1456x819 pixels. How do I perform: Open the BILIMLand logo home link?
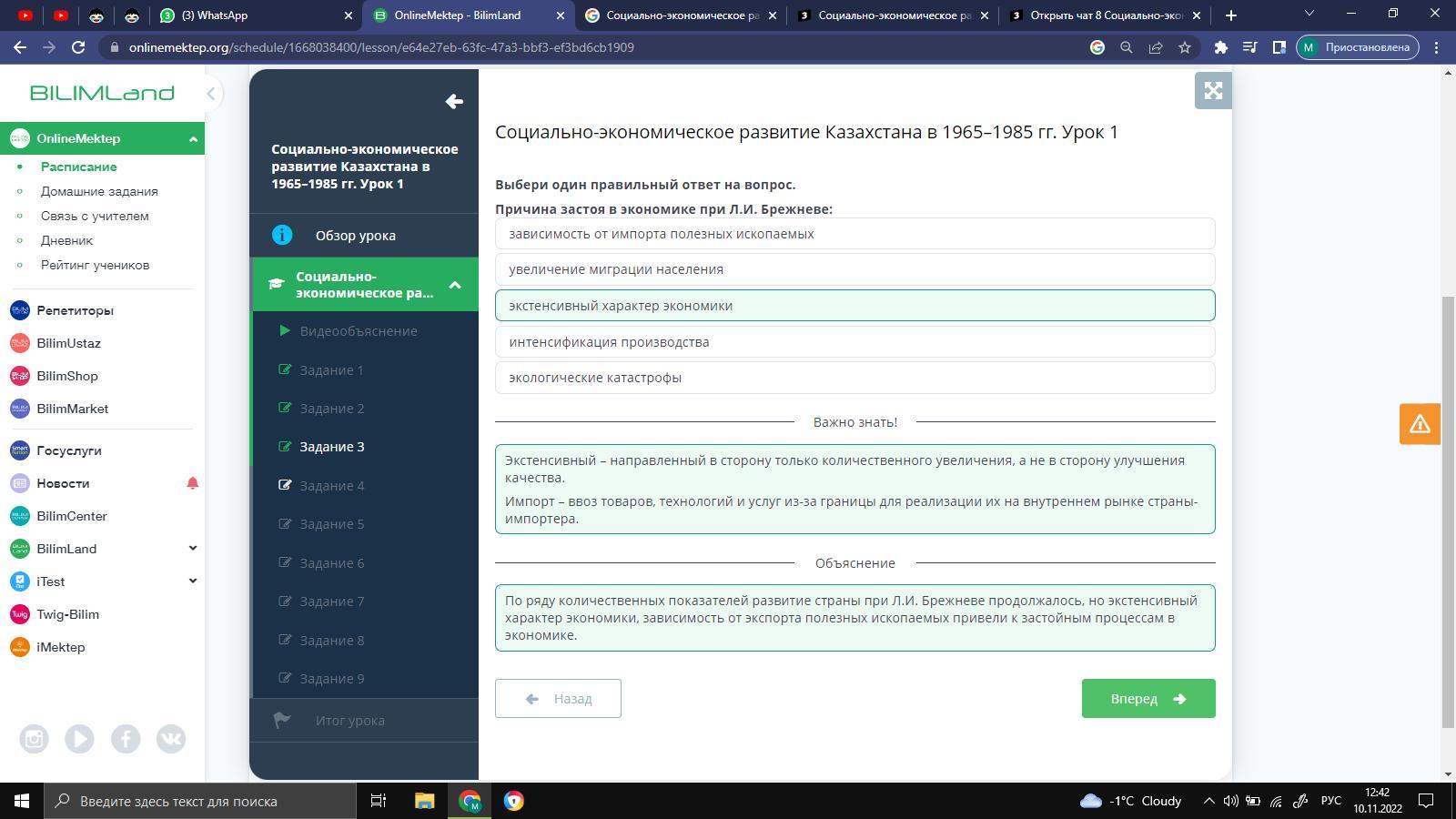[x=102, y=93]
